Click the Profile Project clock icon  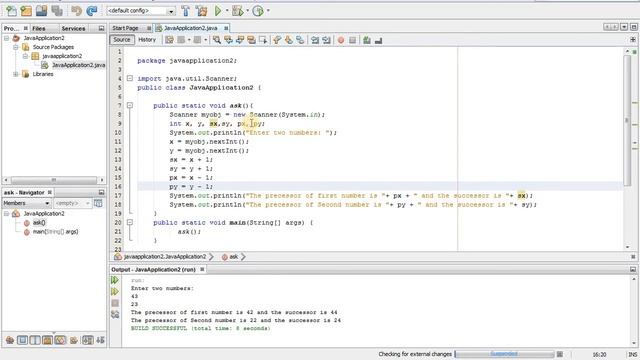click(258, 11)
